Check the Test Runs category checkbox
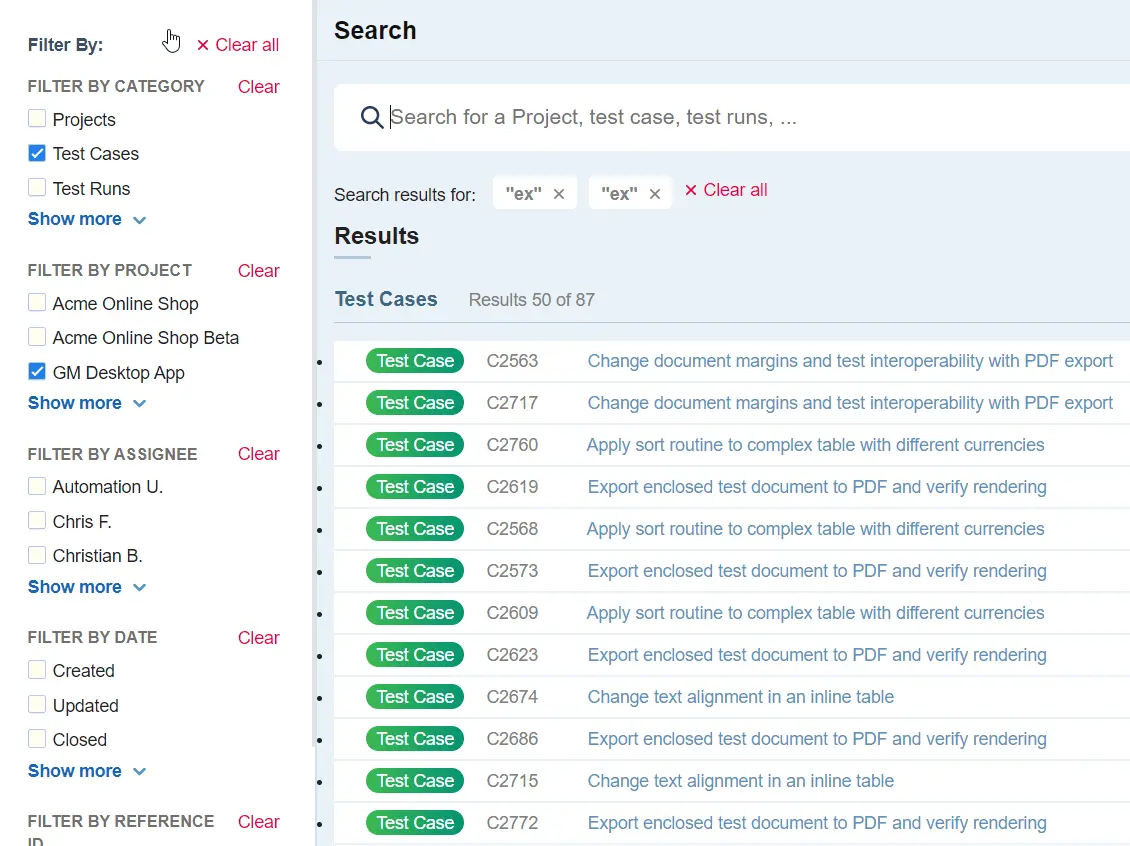The height and width of the screenshot is (846, 1130). pos(37,187)
